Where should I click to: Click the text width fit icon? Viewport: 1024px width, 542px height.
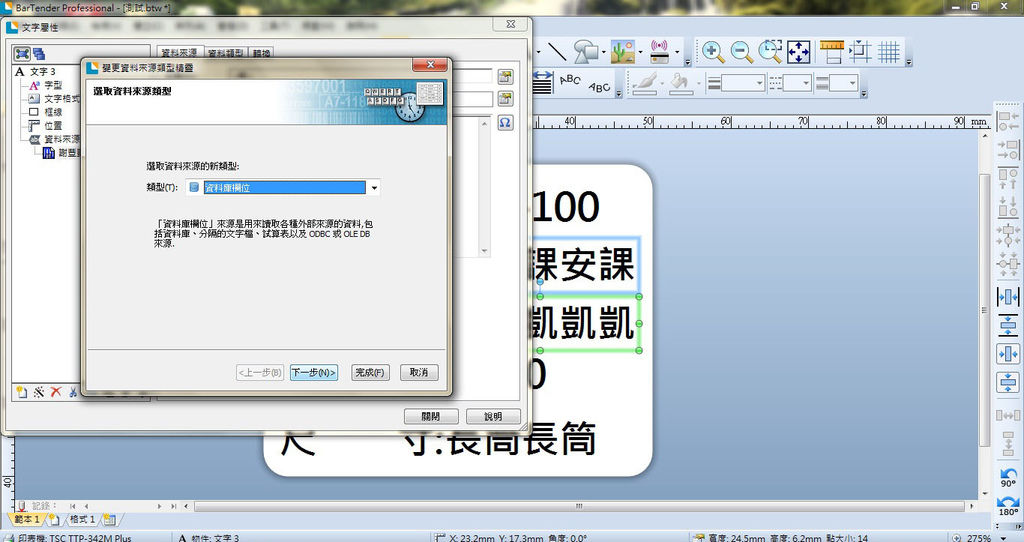coord(542,83)
